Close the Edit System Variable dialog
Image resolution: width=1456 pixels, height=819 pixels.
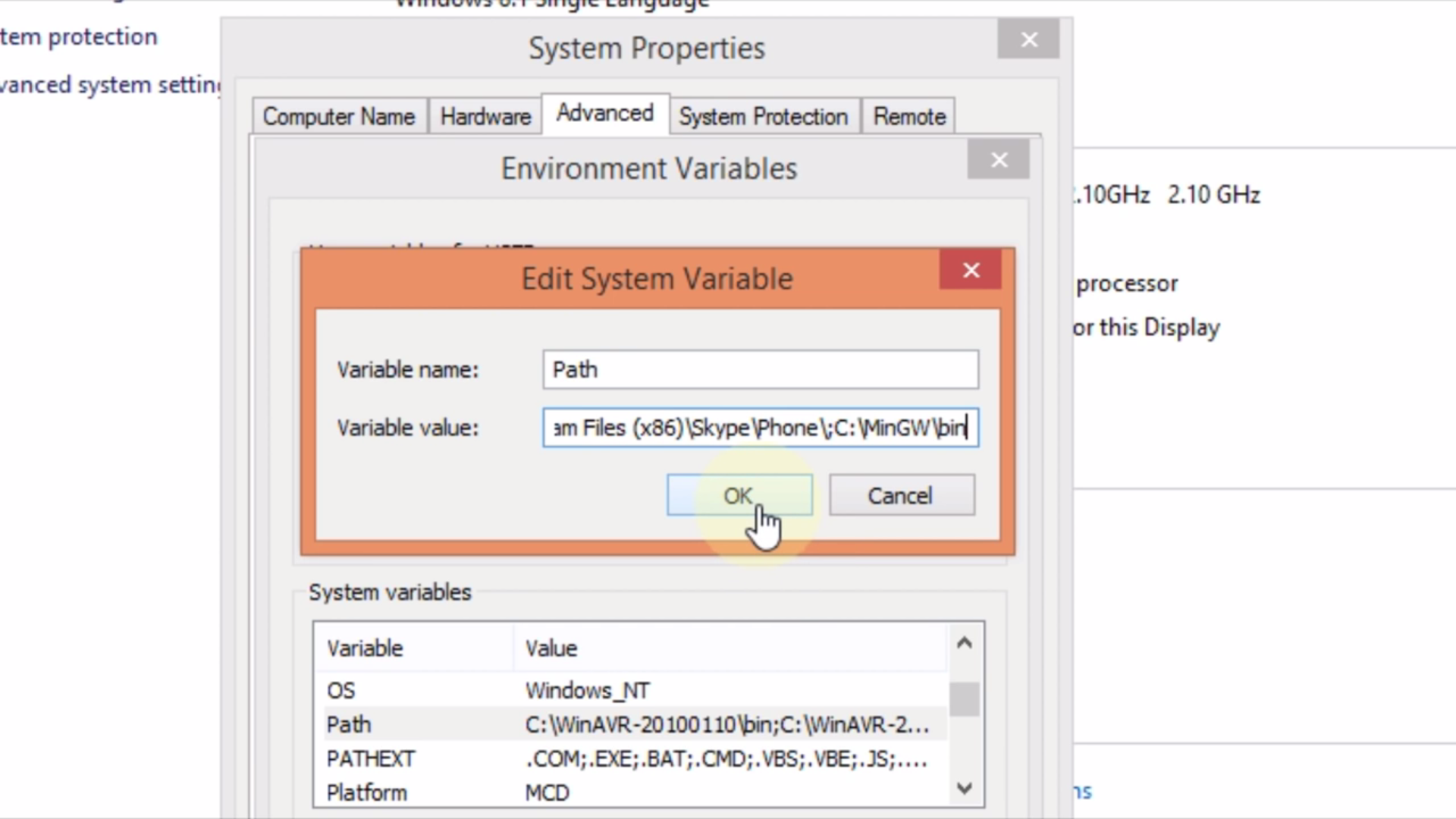pyautogui.click(x=969, y=271)
